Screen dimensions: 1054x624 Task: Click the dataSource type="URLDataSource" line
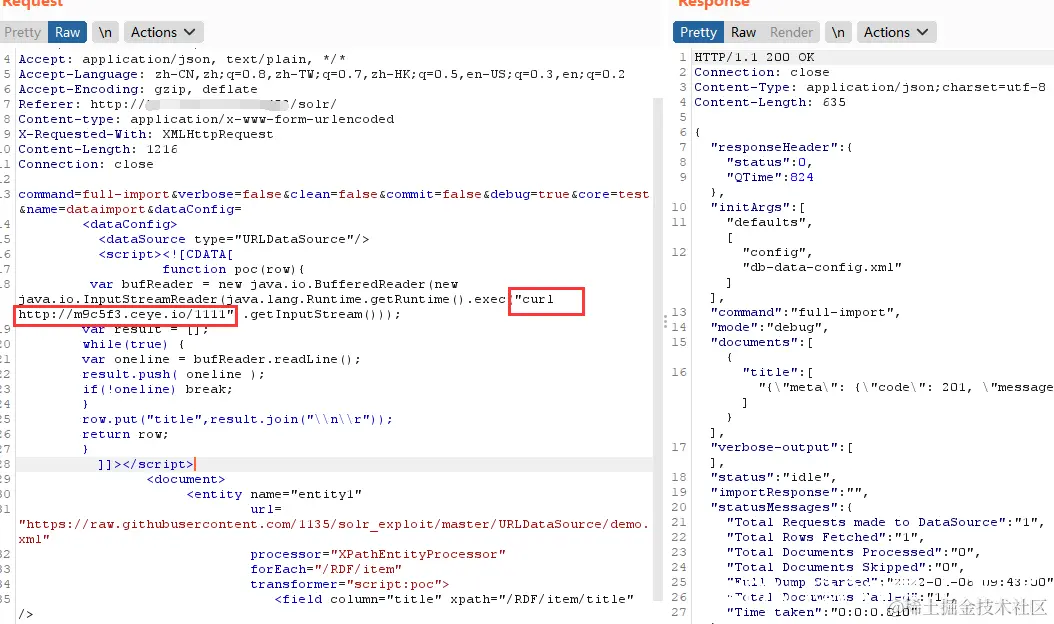[x=234, y=239]
